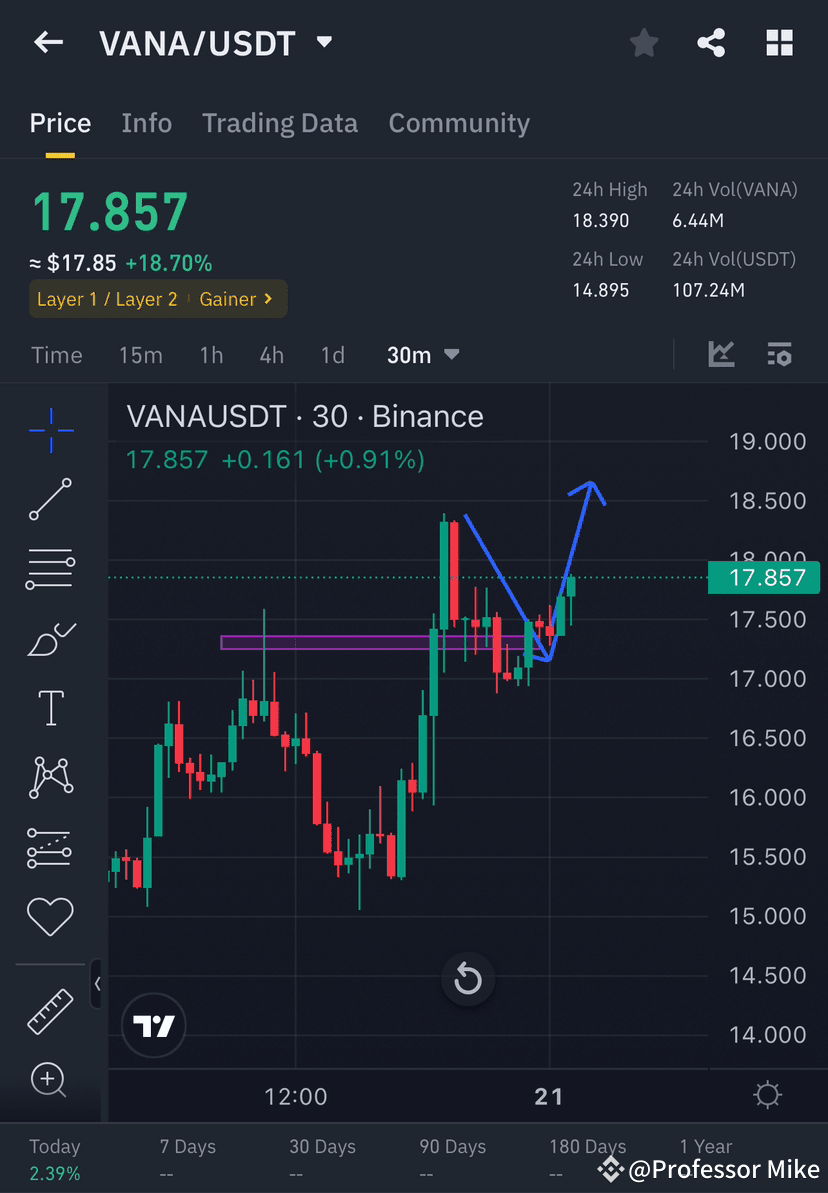Switch to the Trading Data tab
Image resolution: width=828 pixels, height=1193 pixels.
(x=280, y=122)
